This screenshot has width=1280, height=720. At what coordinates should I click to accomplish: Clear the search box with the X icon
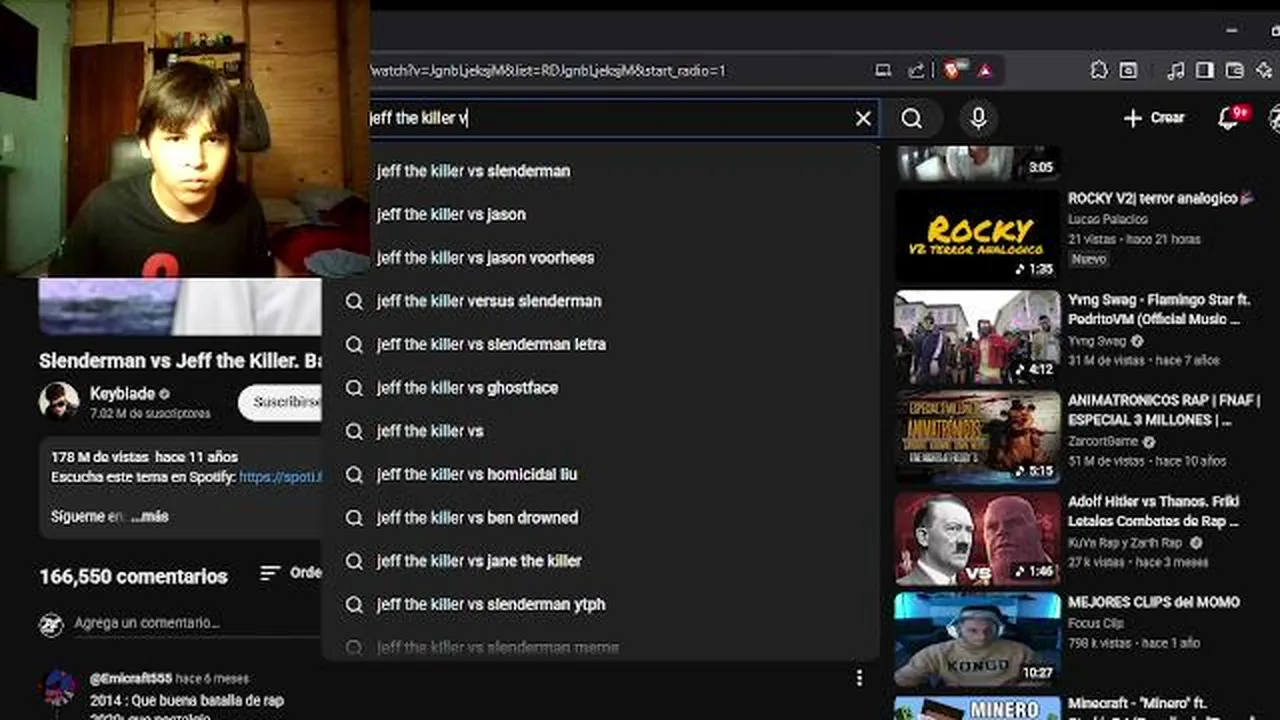click(863, 118)
